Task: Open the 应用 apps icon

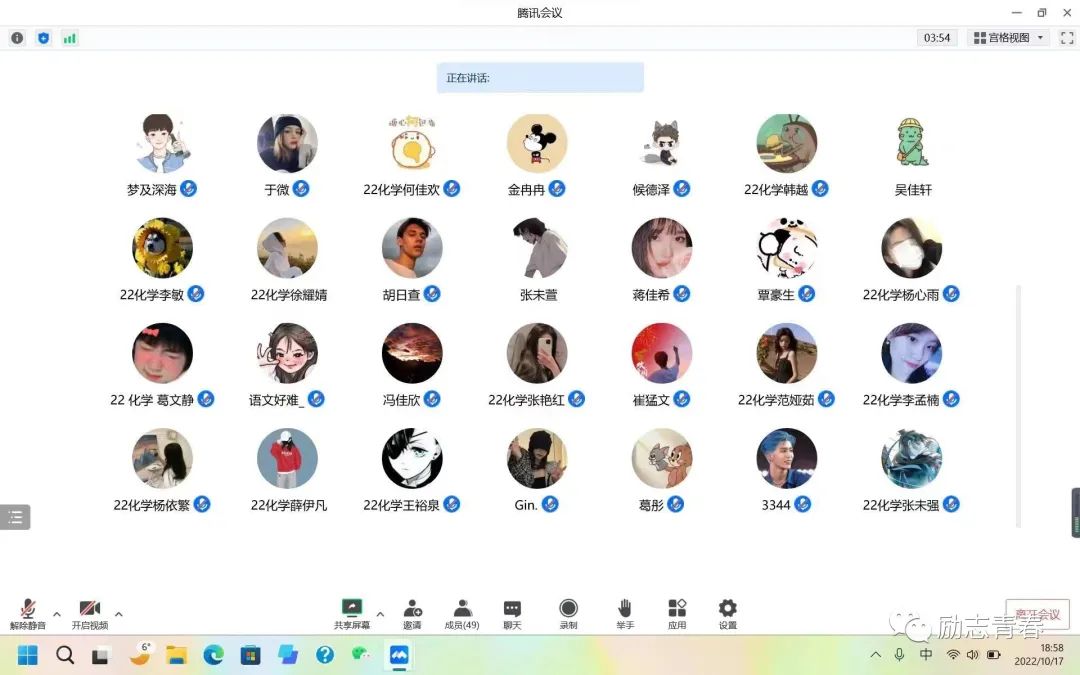Action: (677, 609)
